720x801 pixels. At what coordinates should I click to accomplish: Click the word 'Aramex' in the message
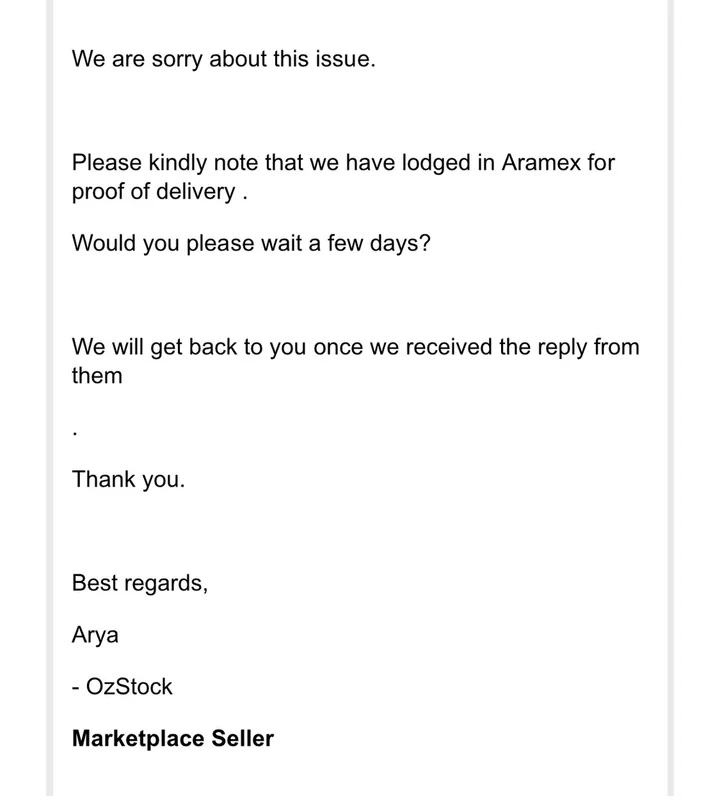541,162
